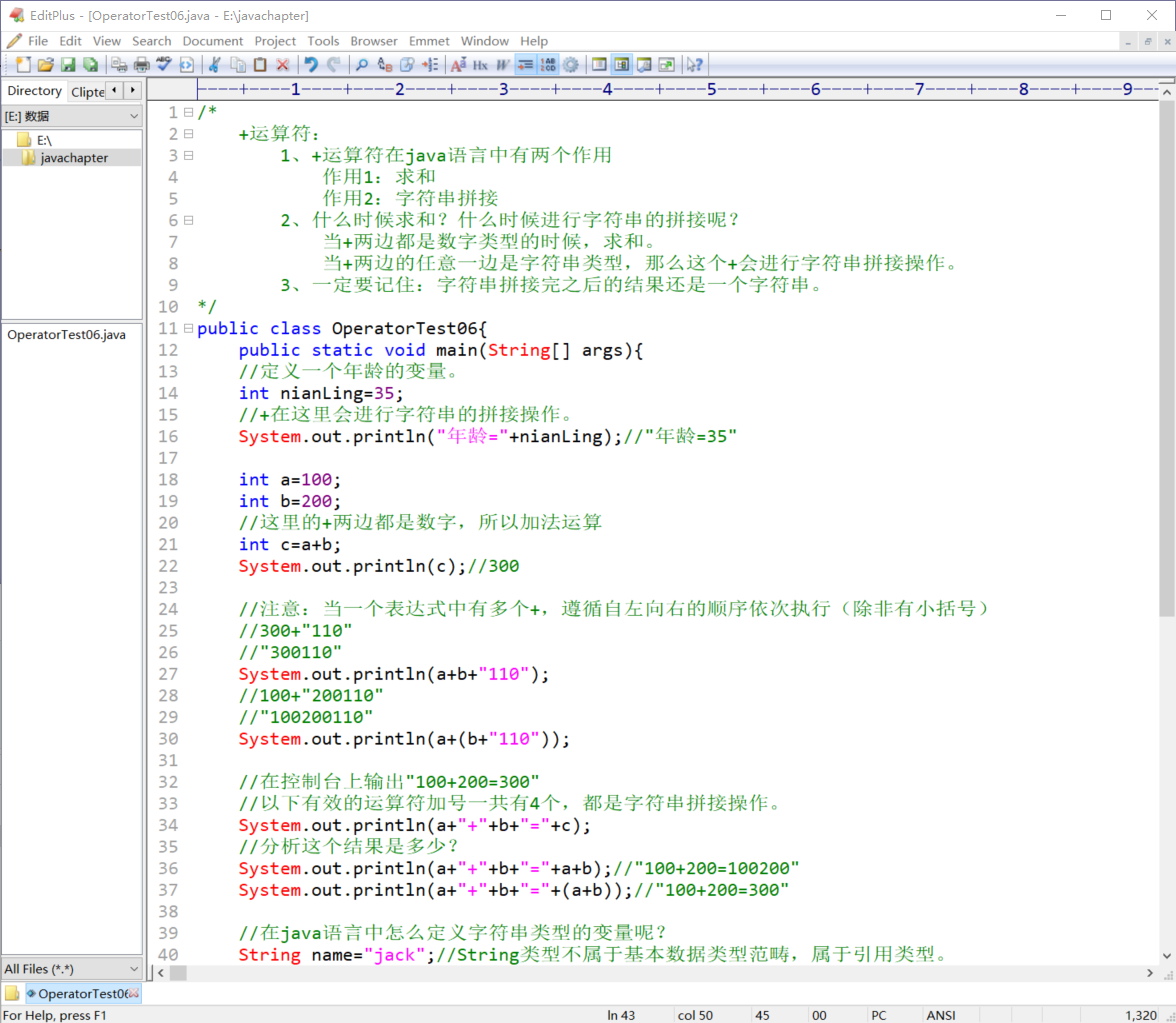
Task: Click the Save All toolbar icon
Action: [91, 65]
